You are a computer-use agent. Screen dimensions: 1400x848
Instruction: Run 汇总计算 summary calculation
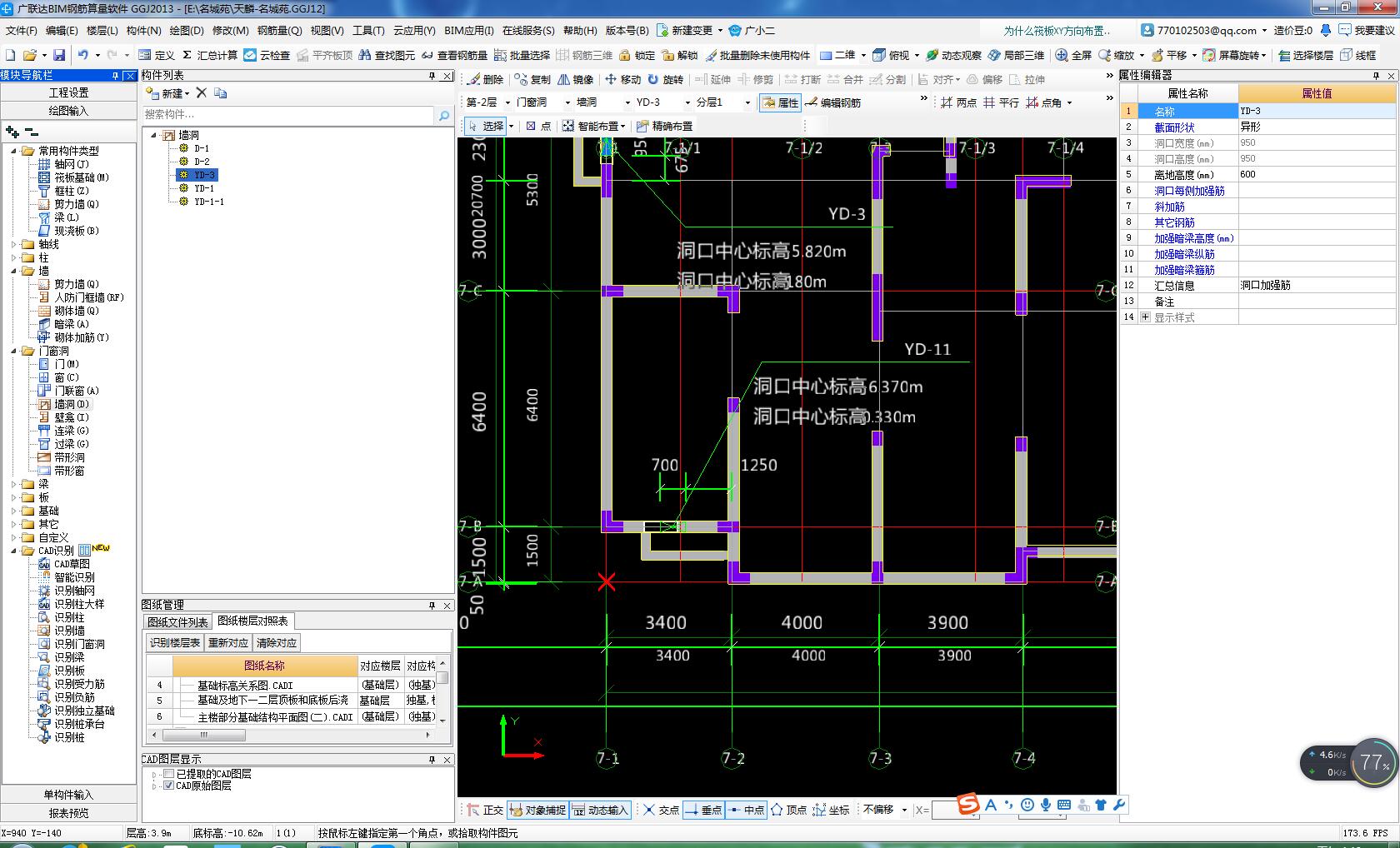[x=210, y=55]
